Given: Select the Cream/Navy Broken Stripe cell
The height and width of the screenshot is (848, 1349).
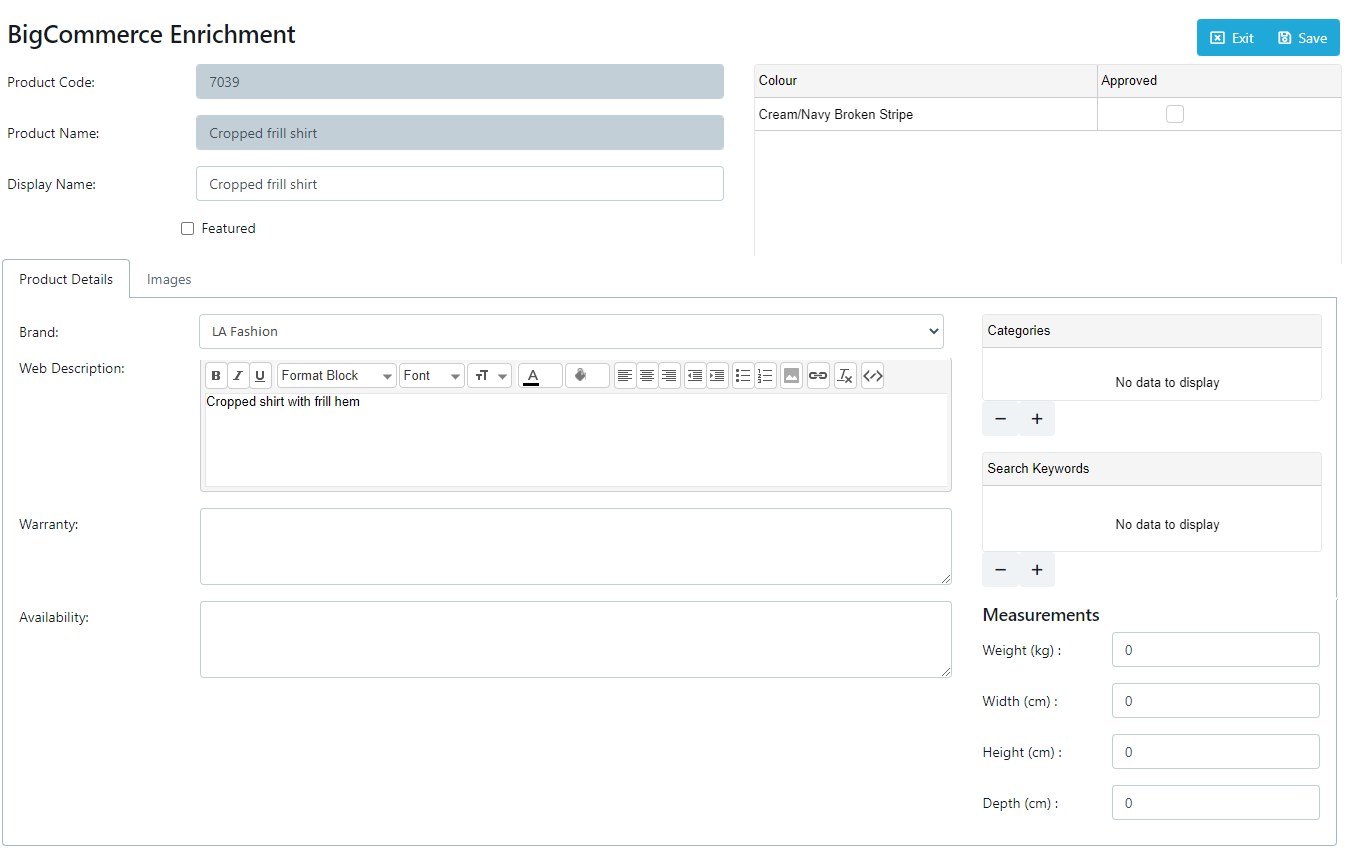Looking at the screenshot, I should point(926,114).
